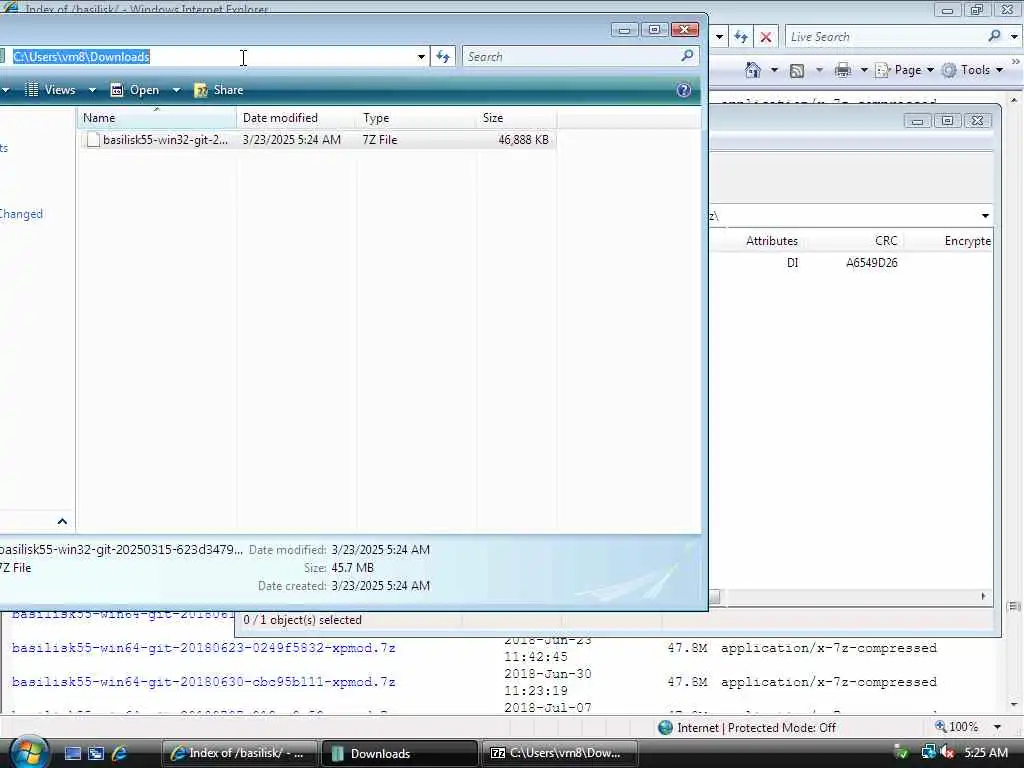Launch Internet Explorer from quick launch

(x=120, y=754)
